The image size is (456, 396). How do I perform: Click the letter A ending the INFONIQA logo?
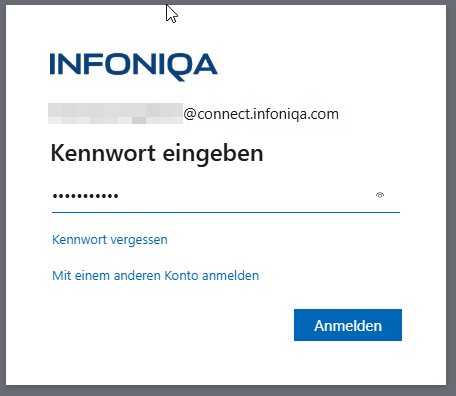pos(205,64)
